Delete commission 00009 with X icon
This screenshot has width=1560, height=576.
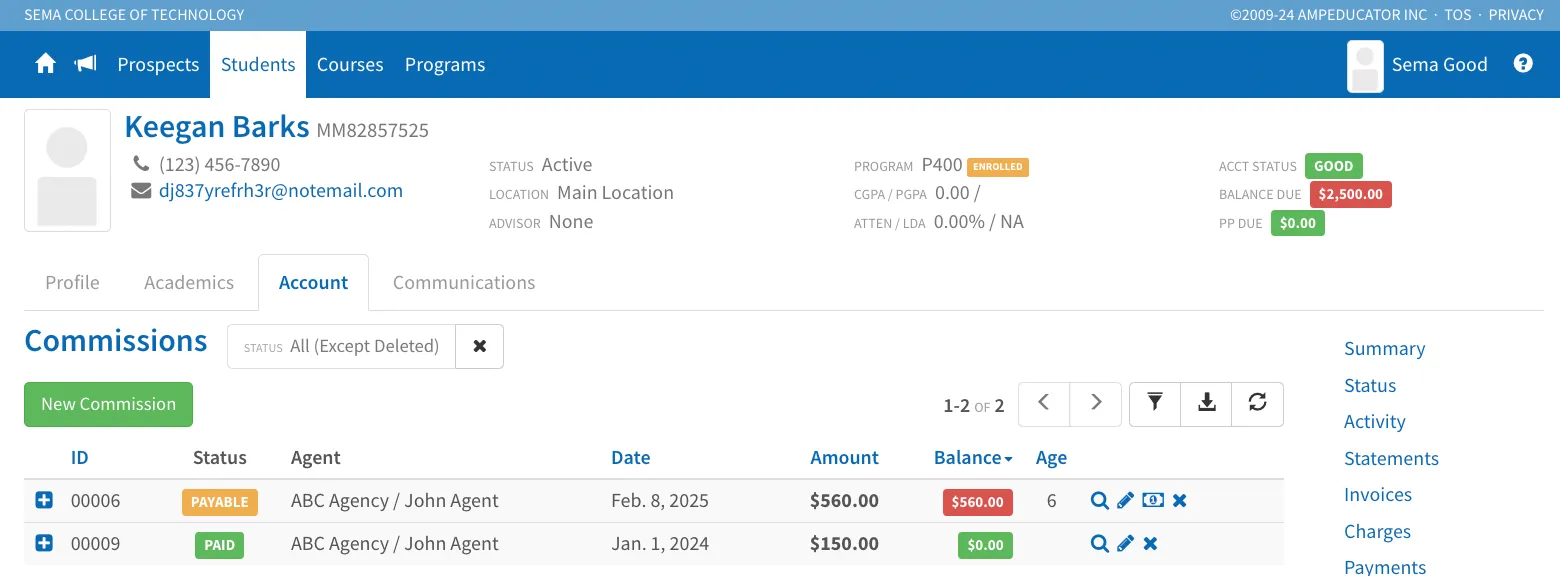(x=1151, y=544)
